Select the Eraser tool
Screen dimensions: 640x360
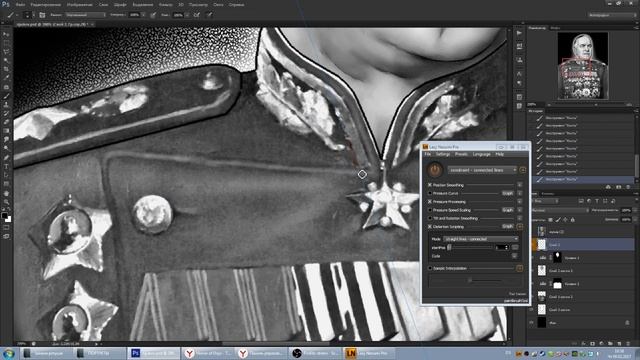pyautogui.click(x=6, y=122)
